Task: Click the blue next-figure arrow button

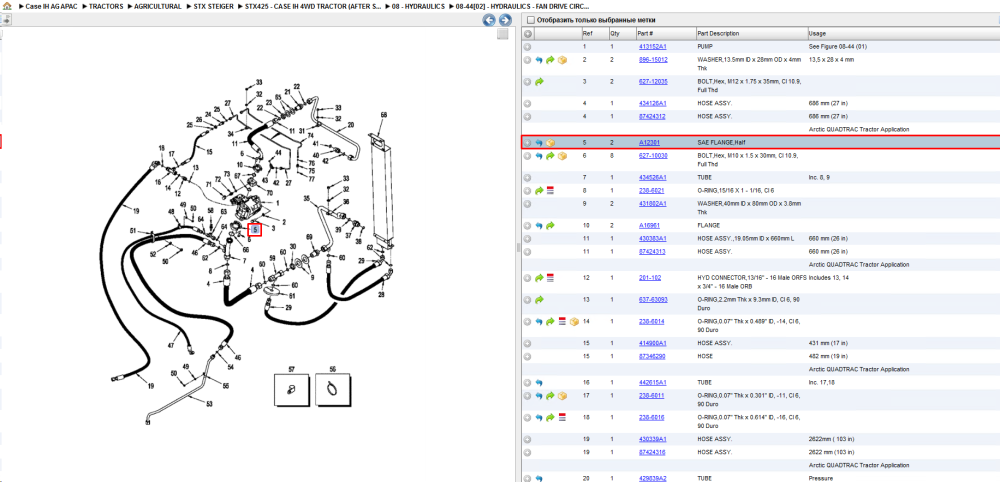Action: (x=503, y=20)
